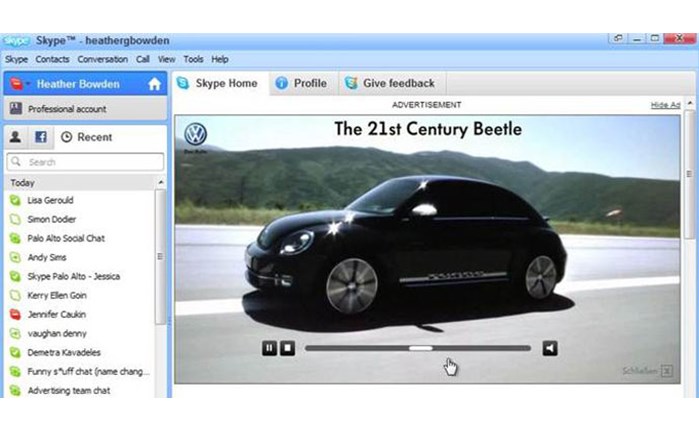
Task: Click the red status icon beside Heather Bowden
Action: coord(16,84)
